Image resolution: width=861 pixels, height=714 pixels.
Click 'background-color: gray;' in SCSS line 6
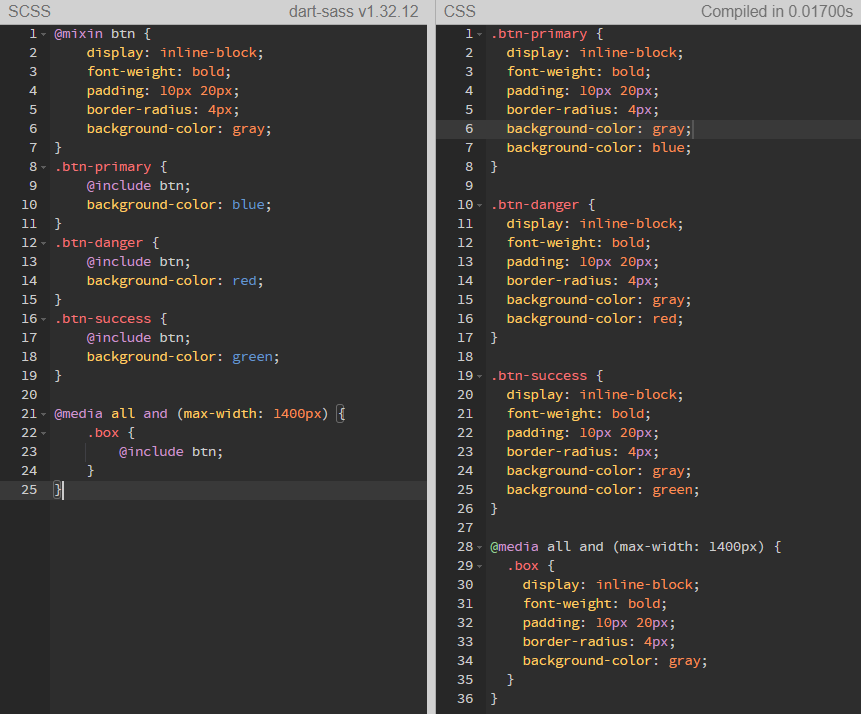click(x=179, y=129)
